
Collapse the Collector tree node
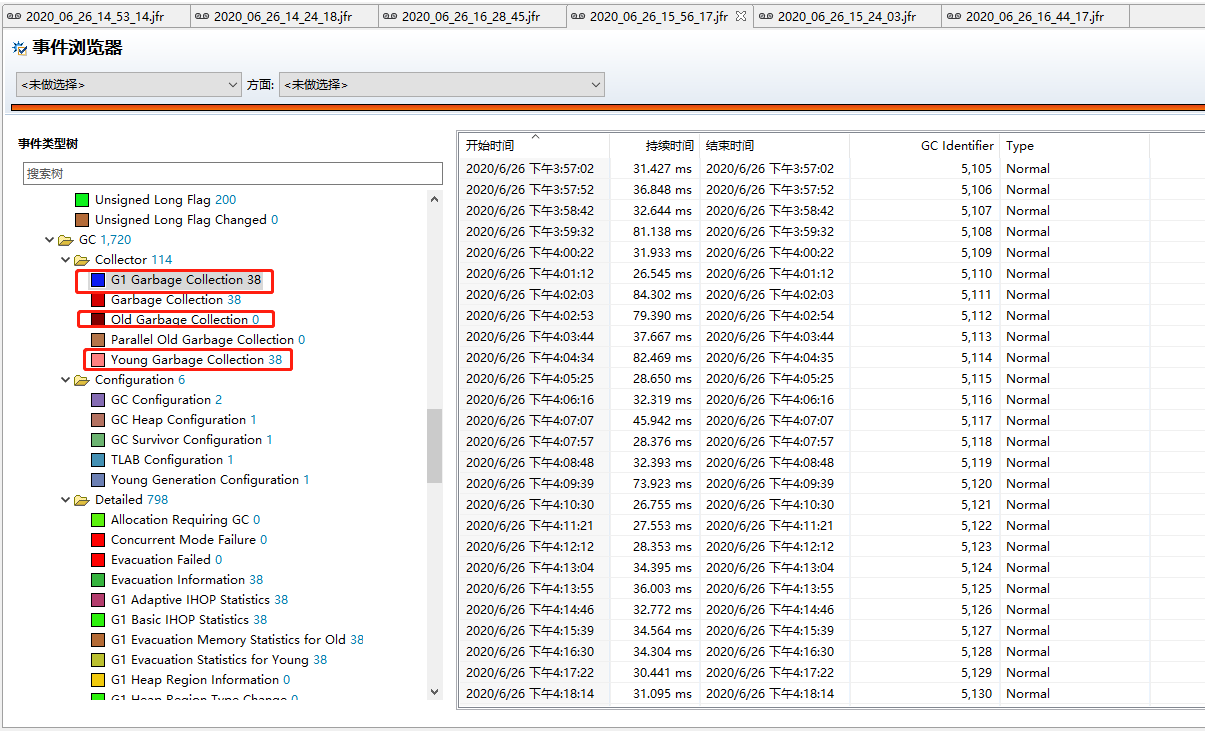click(x=66, y=260)
